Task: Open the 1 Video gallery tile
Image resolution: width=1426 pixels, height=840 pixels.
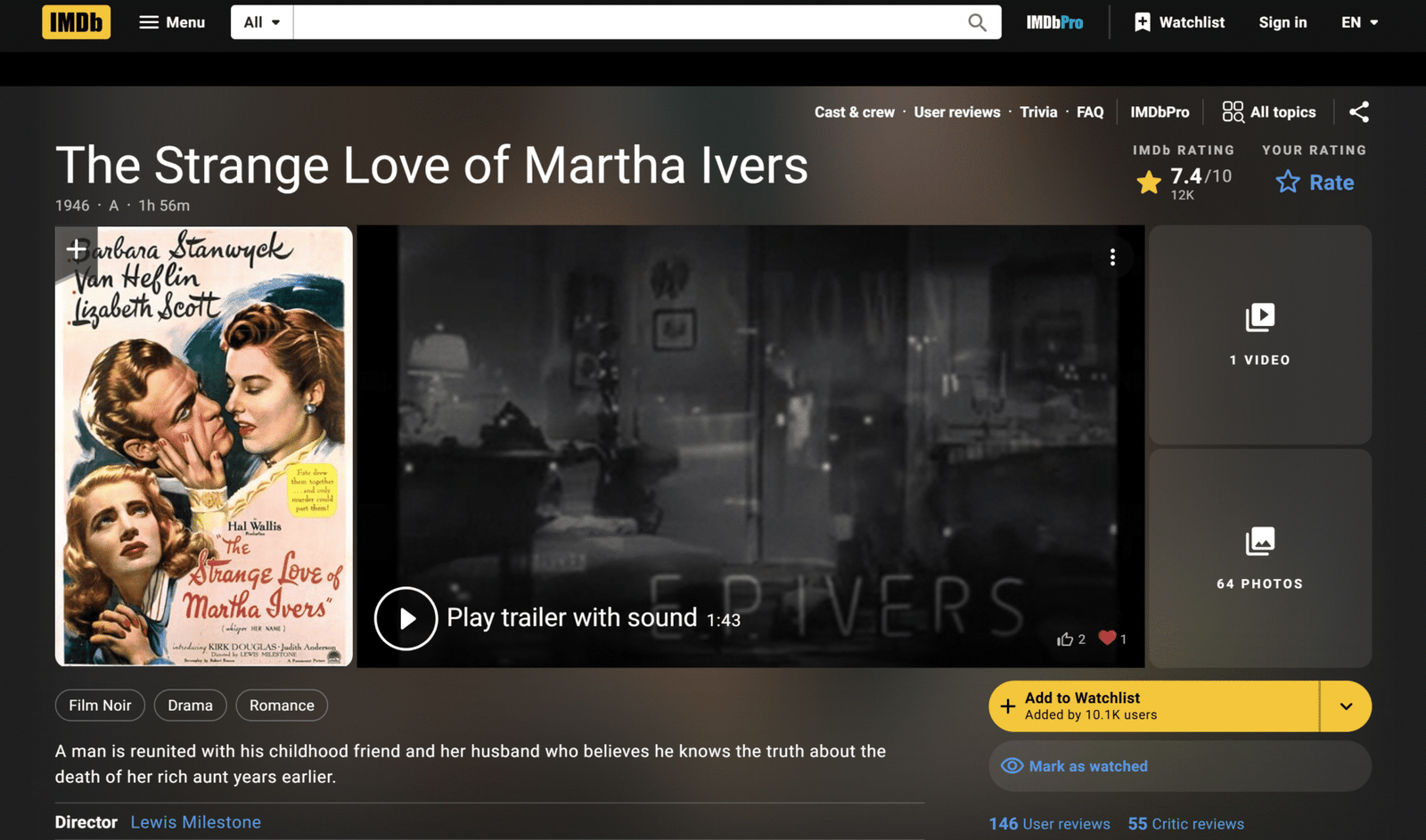Action: tap(1259, 335)
